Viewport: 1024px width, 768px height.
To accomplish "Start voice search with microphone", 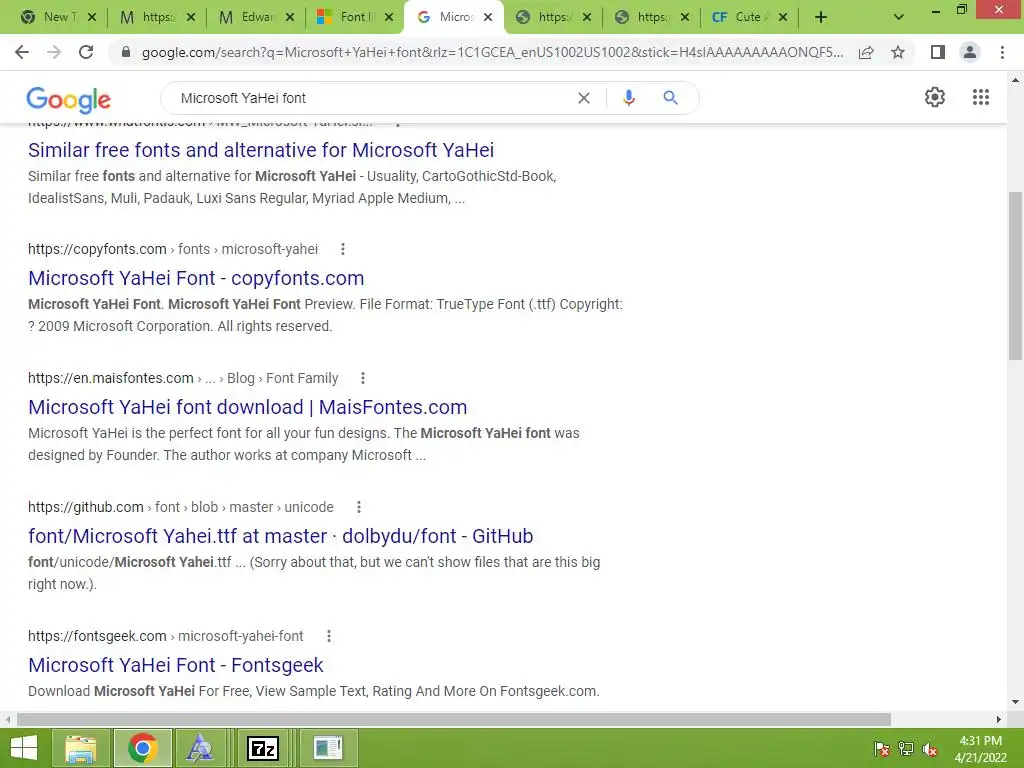I will click(629, 98).
